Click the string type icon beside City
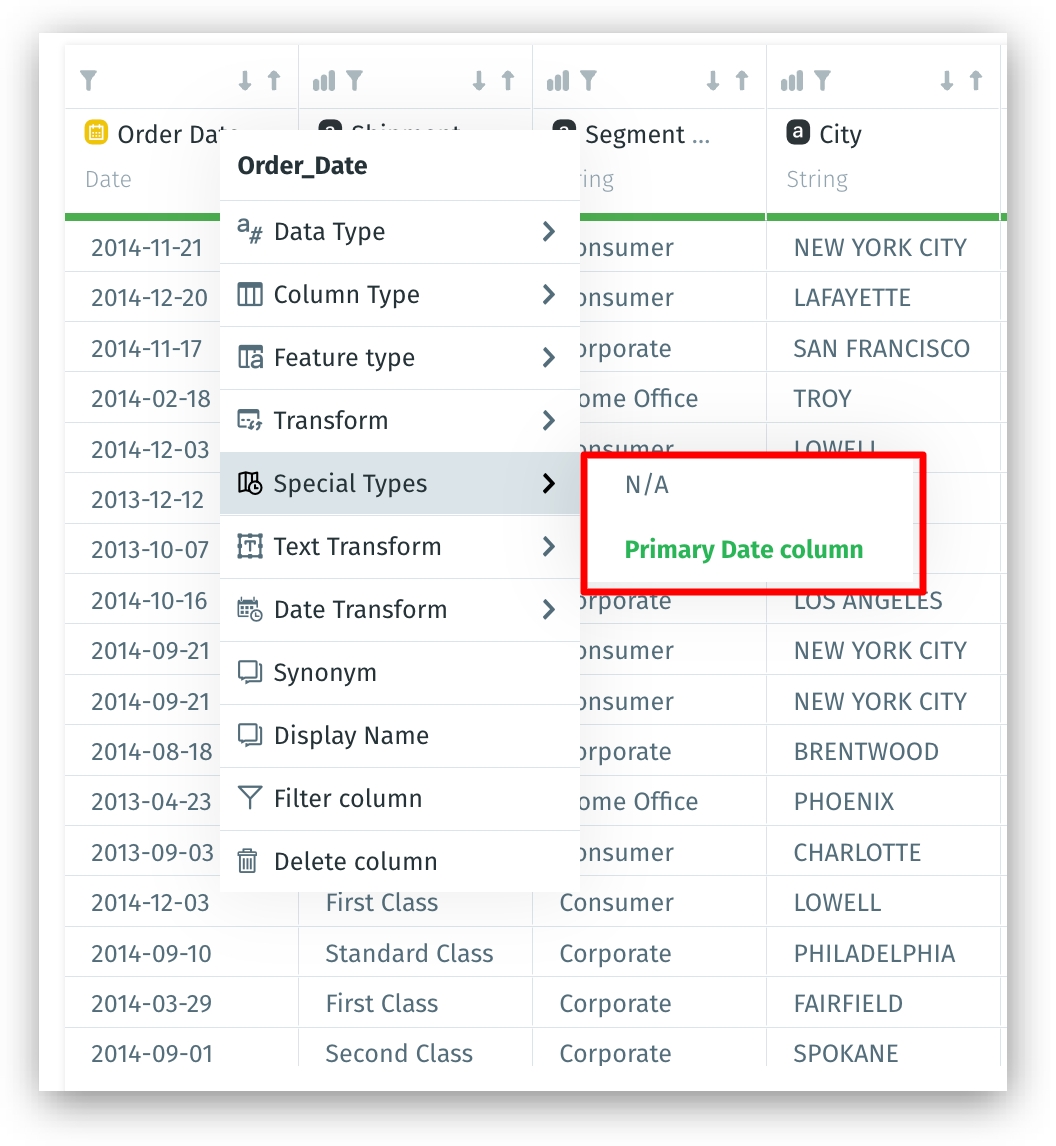1056x1146 pixels. click(798, 133)
